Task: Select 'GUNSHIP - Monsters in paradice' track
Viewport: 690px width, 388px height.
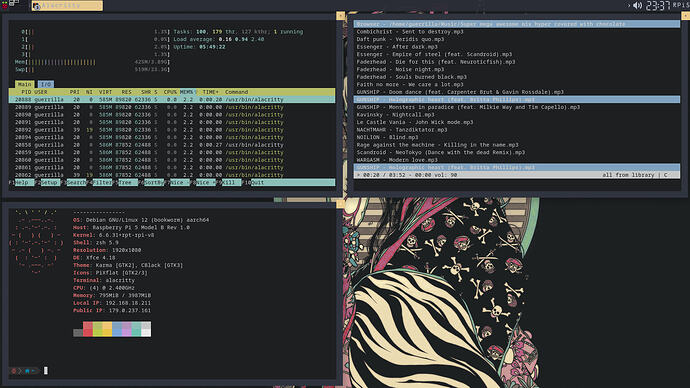Action: coord(468,107)
